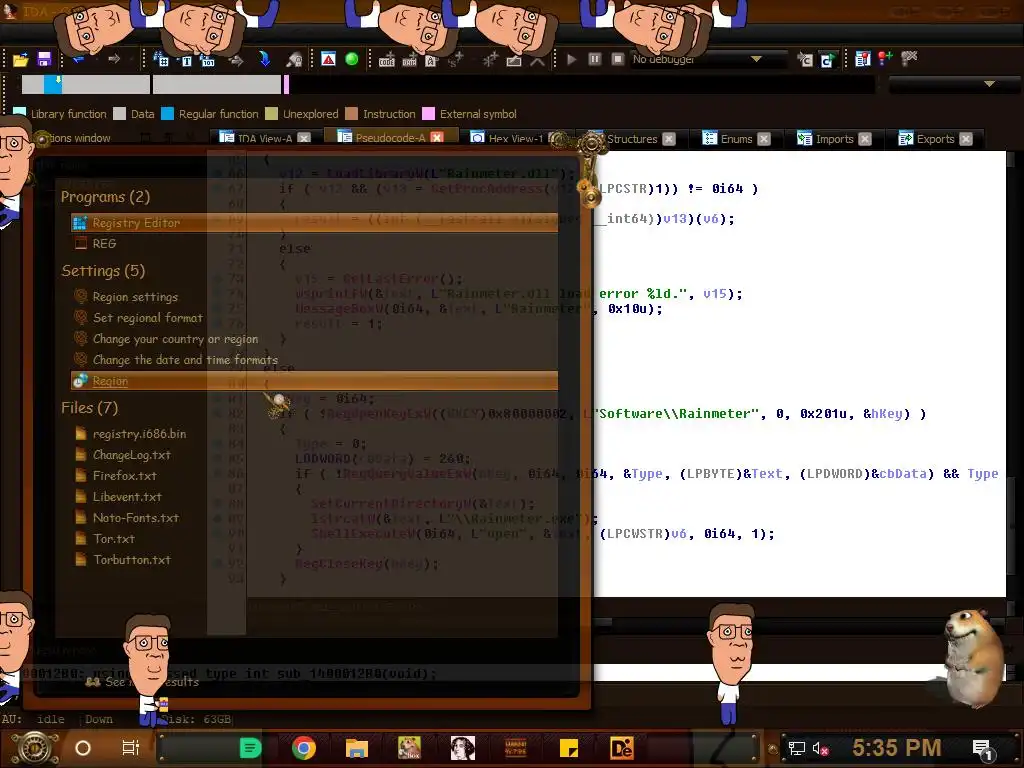
Task: Click the green C refresh toolbar icon
Action: click(x=827, y=60)
